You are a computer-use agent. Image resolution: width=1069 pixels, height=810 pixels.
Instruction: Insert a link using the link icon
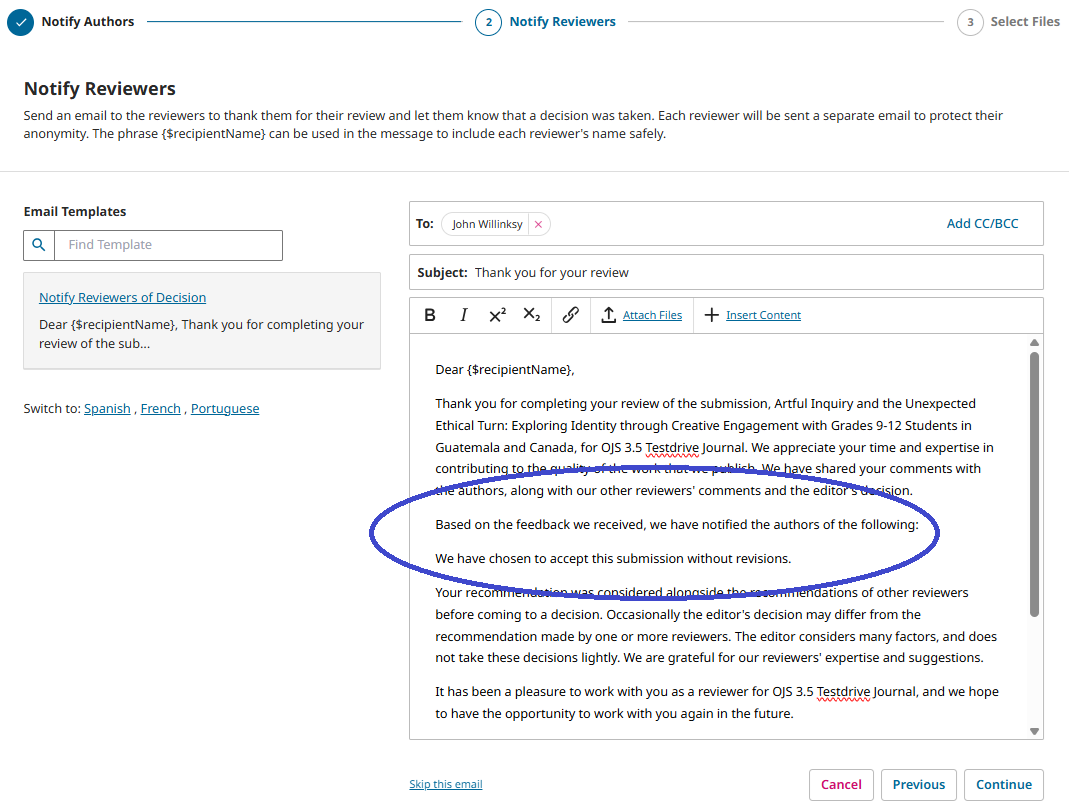tap(570, 315)
